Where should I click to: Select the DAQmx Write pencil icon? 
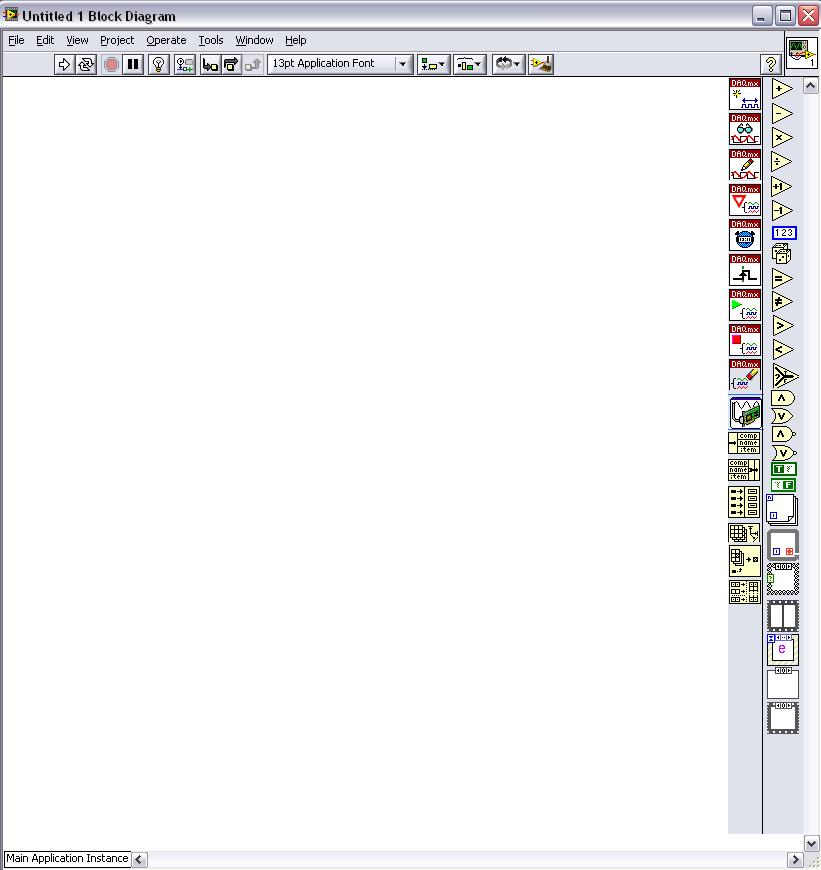[744, 165]
